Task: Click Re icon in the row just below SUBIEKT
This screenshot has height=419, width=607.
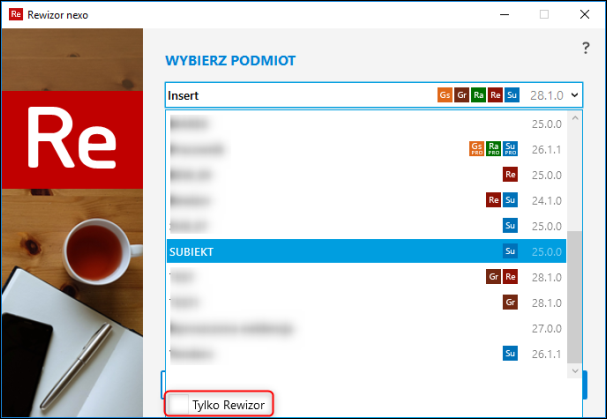Action: [510, 276]
